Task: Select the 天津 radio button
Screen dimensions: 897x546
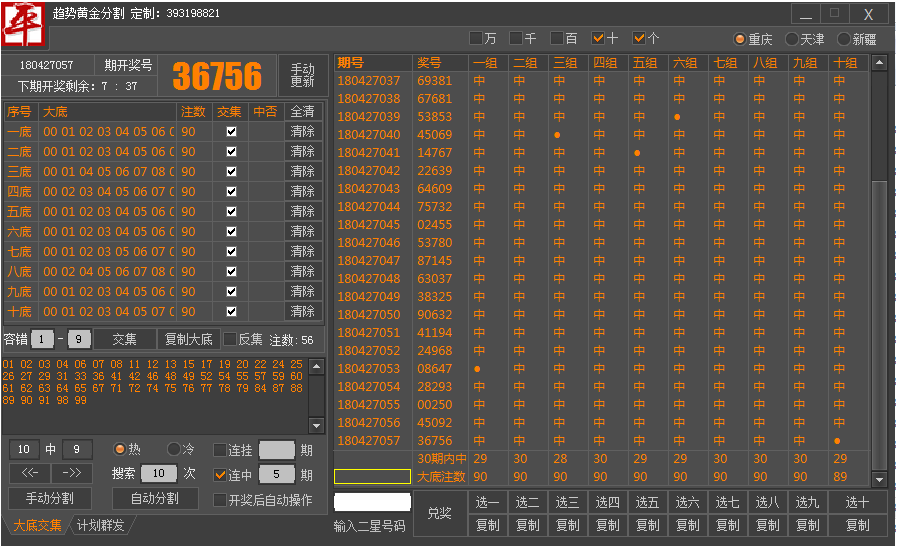Action: click(792, 39)
